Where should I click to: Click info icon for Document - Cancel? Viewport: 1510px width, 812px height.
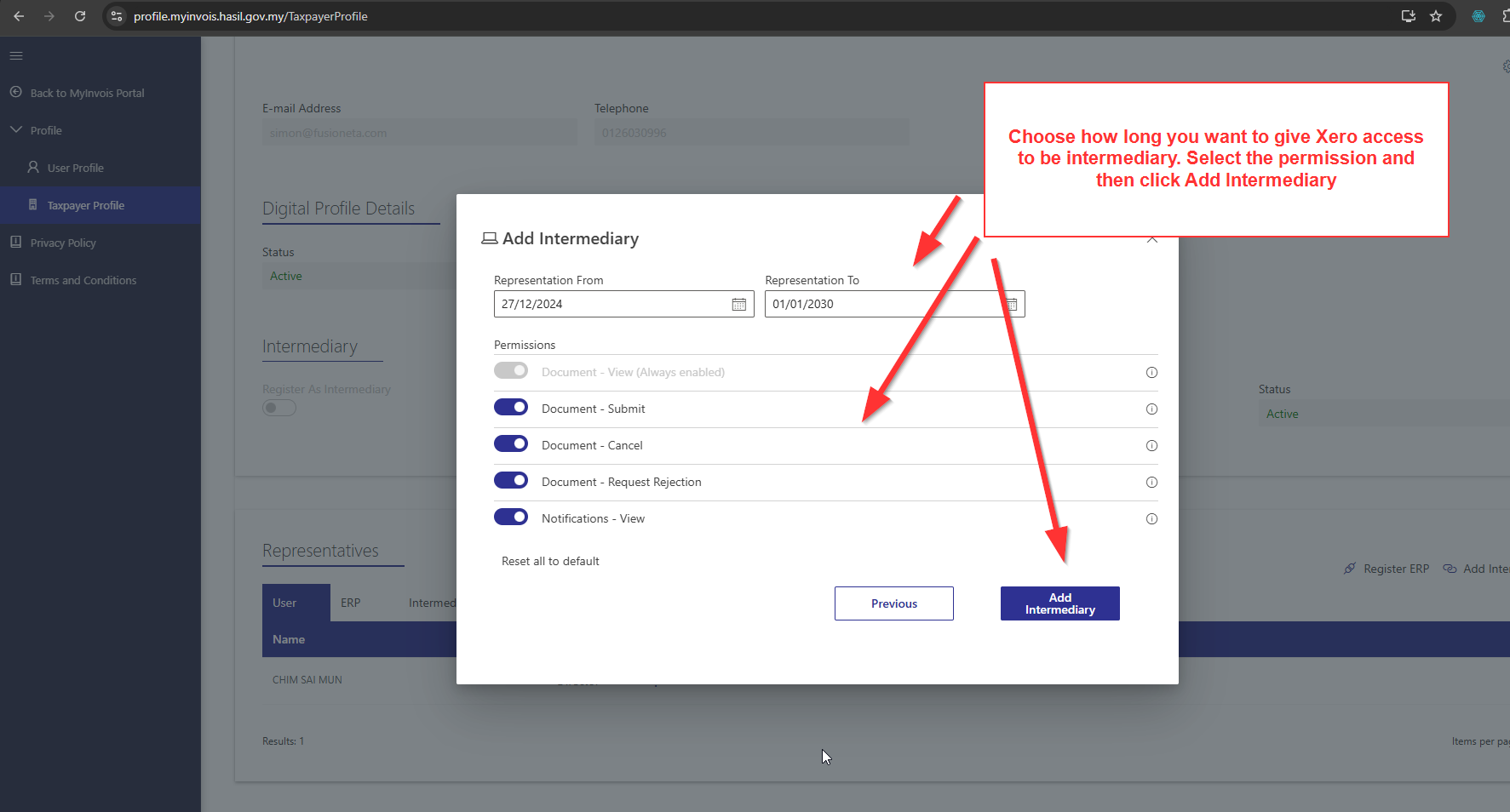pyautogui.click(x=1151, y=446)
